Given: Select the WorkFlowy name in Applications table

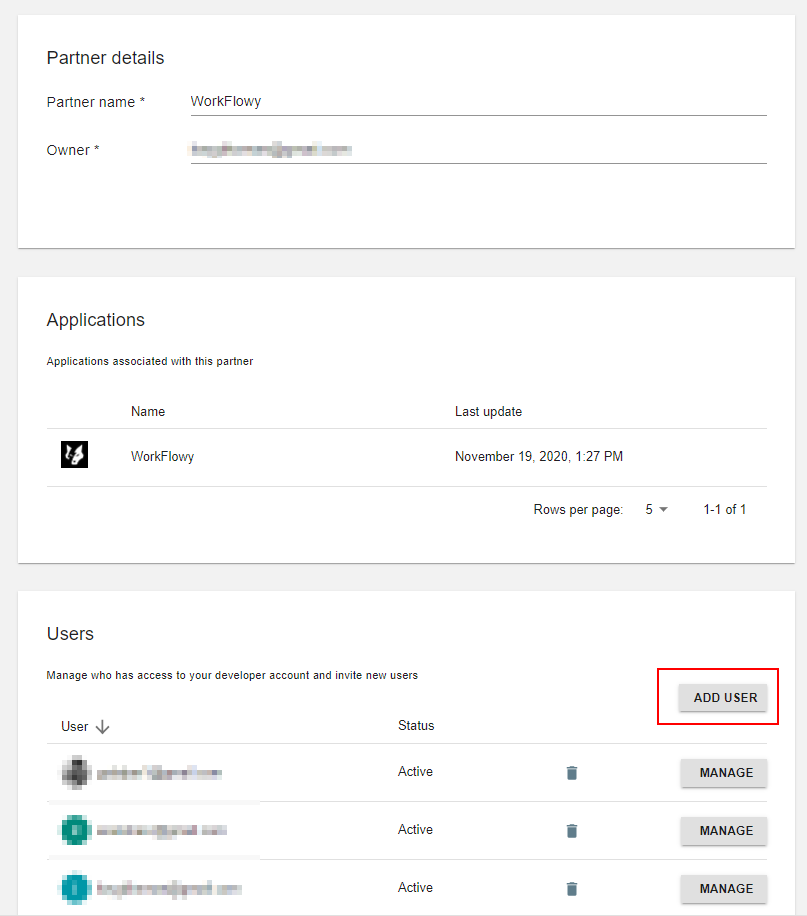Looking at the screenshot, I should (162, 456).
